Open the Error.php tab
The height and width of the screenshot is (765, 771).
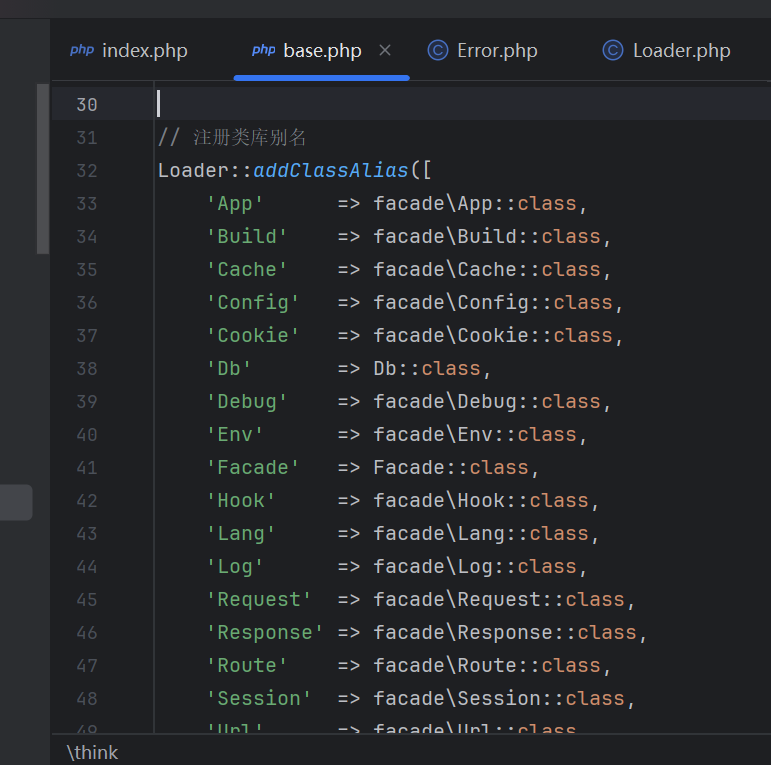[497, 50]
